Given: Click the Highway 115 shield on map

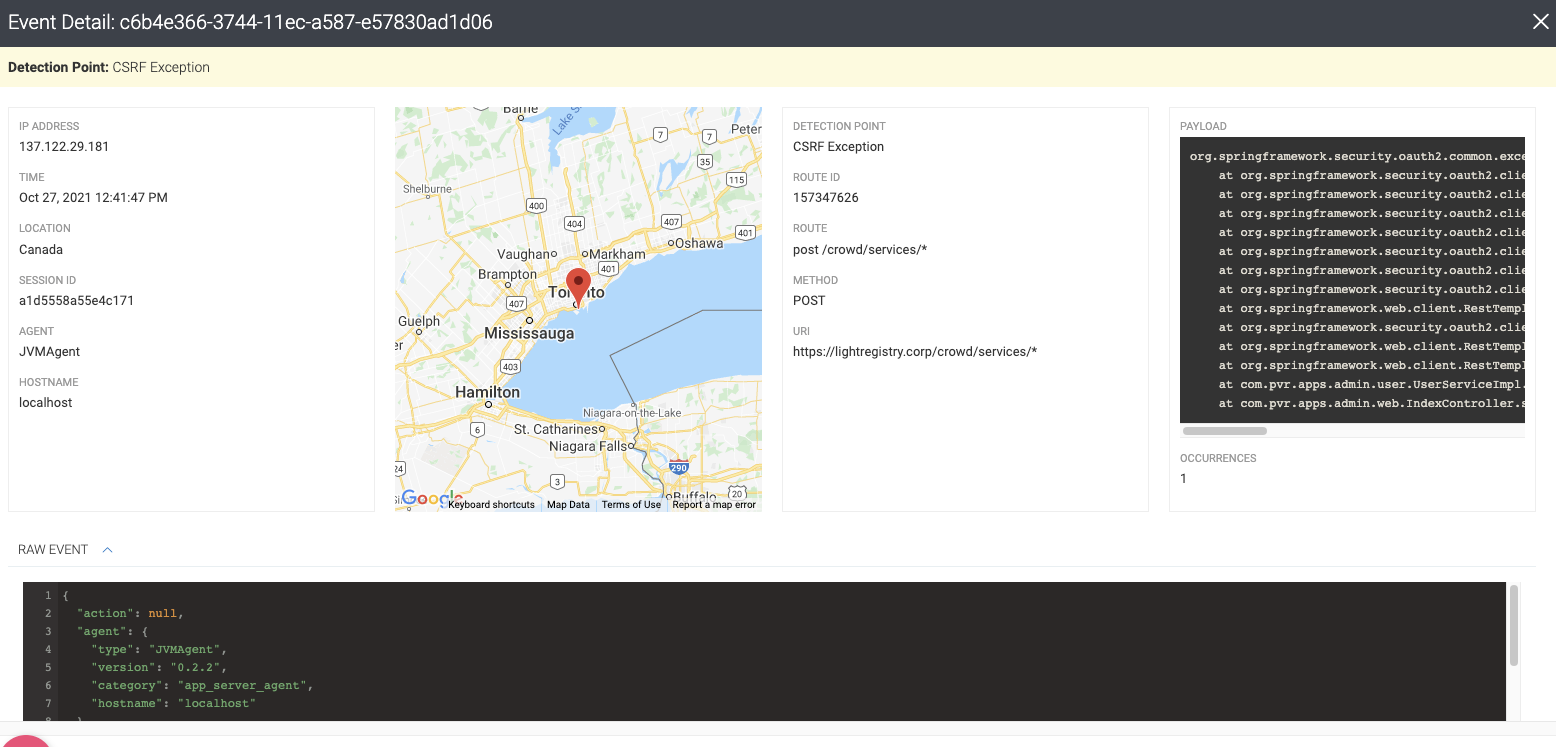Looking at the screenshot, I should click(736, 180).
